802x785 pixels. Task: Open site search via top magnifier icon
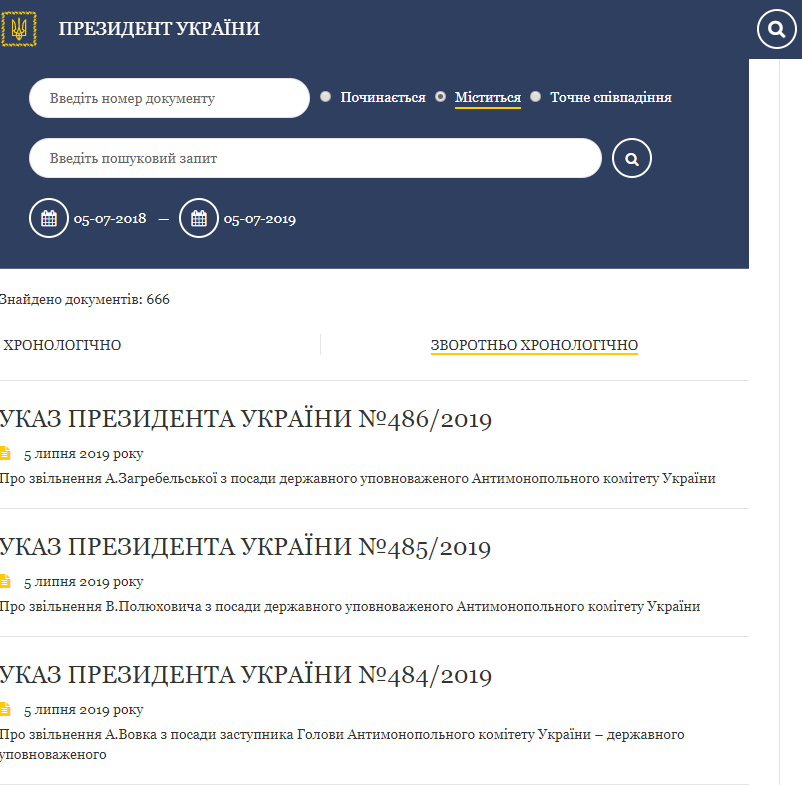776,29
